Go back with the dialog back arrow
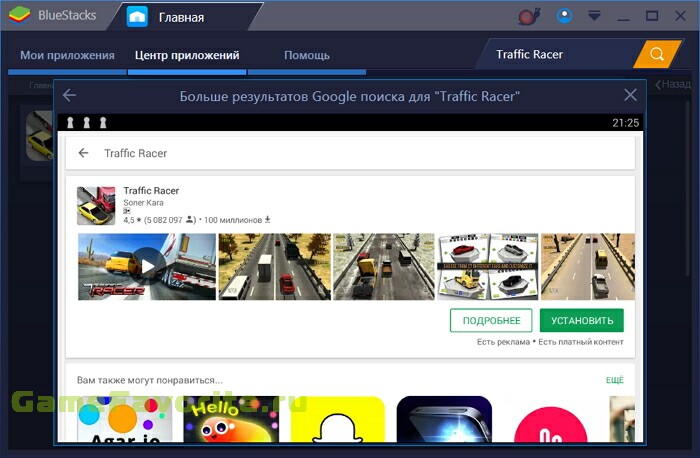This screenshot has height=458, width=700. click(x=69, y=95)
